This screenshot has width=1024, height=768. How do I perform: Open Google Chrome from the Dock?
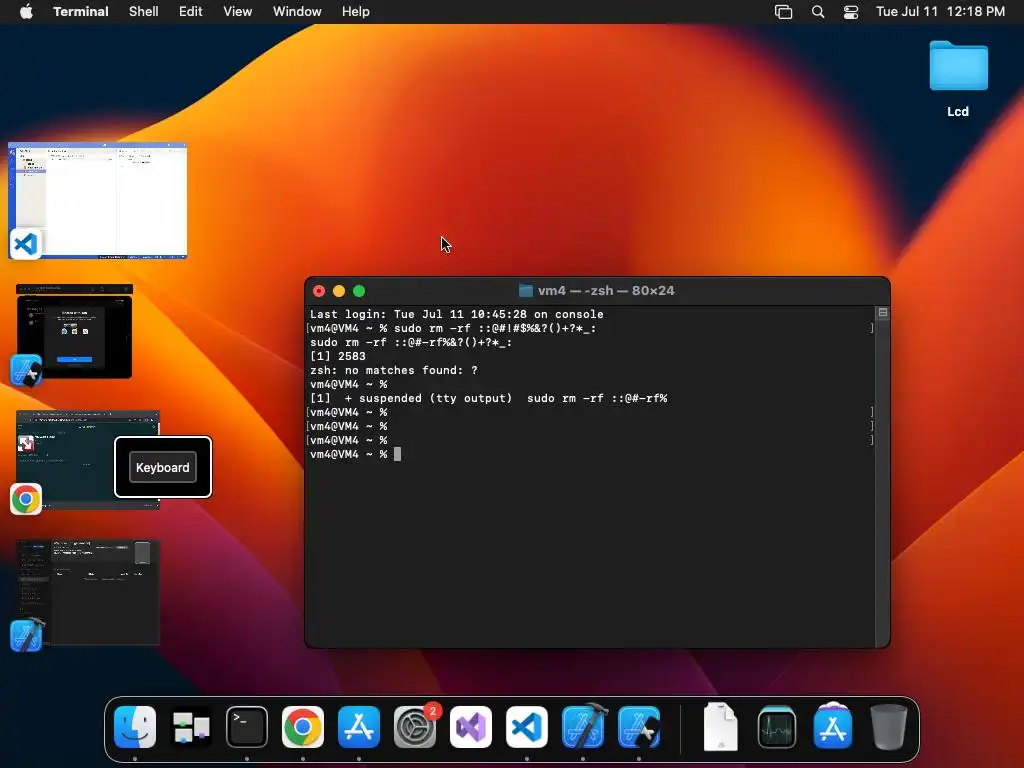coord(302,727)
